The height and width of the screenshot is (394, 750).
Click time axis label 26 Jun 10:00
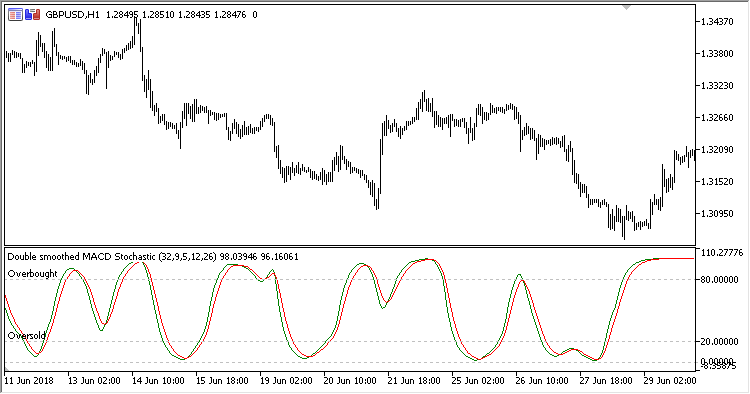pos(542,381)
